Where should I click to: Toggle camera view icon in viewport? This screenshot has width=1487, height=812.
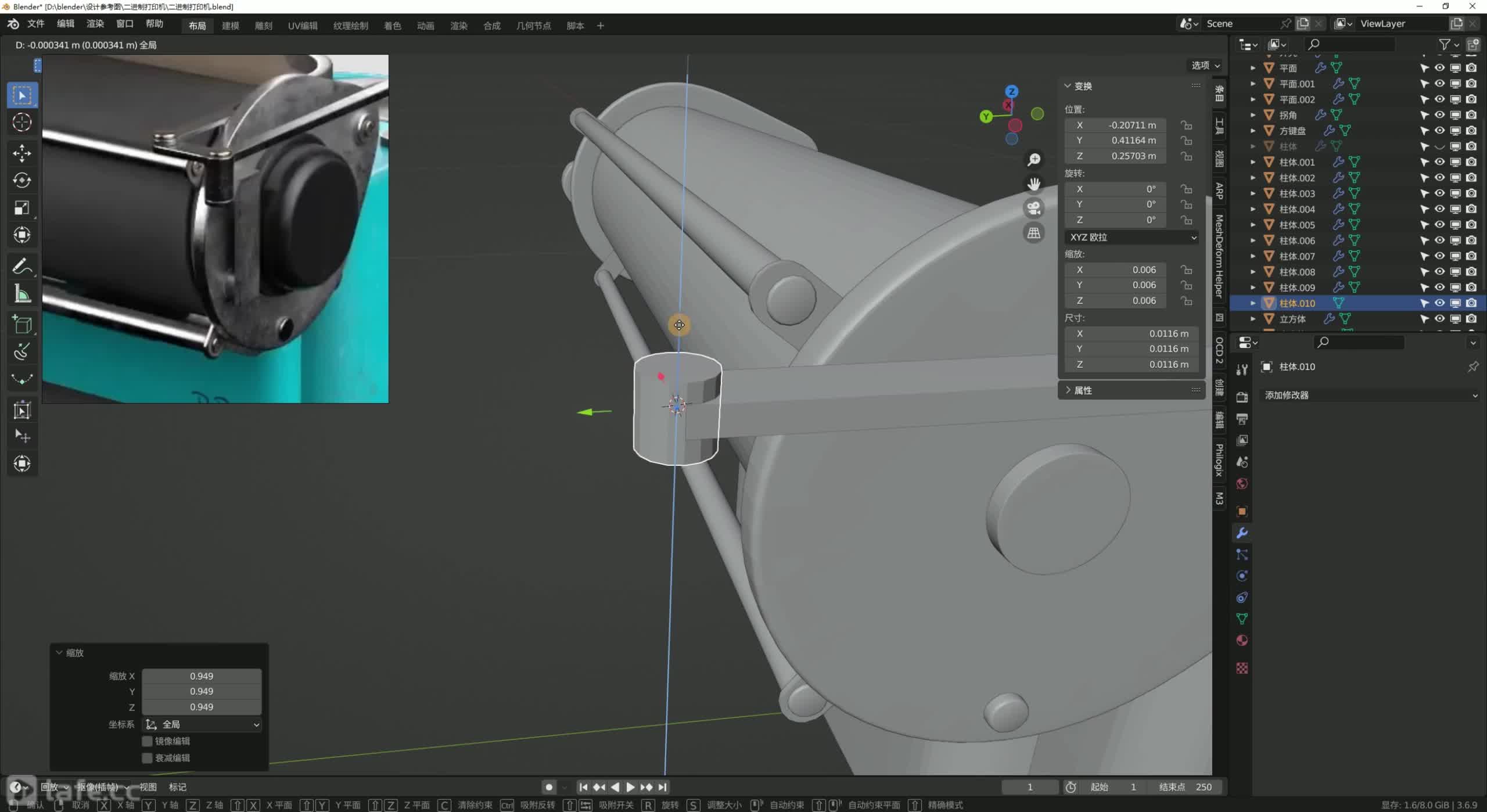point(1033,209)
